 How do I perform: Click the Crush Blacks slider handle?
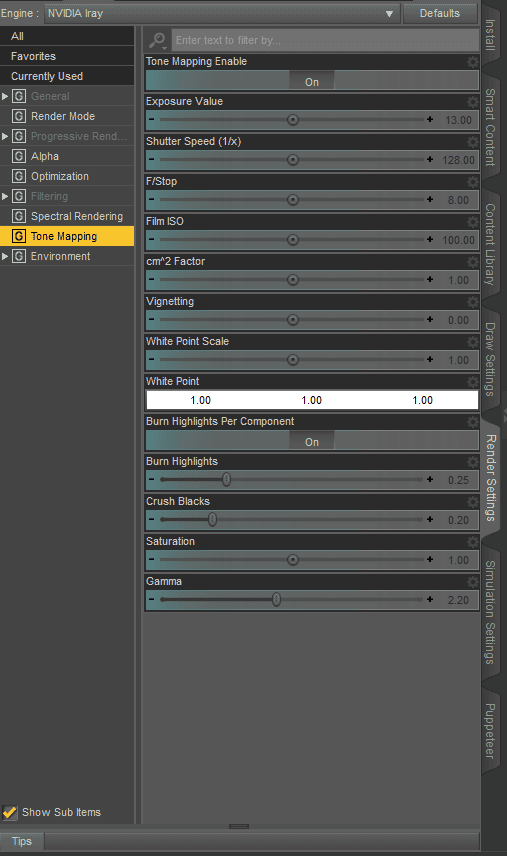click(212, 519)
